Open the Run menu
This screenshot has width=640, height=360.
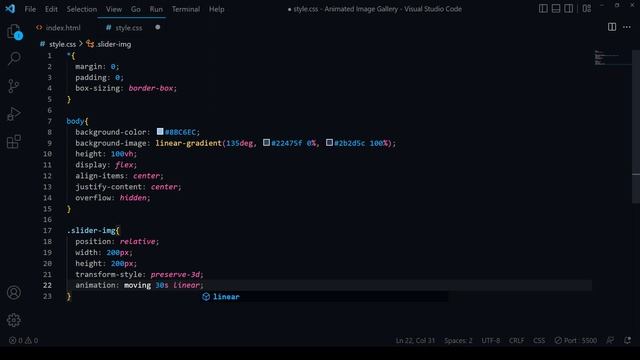(156, 9)
